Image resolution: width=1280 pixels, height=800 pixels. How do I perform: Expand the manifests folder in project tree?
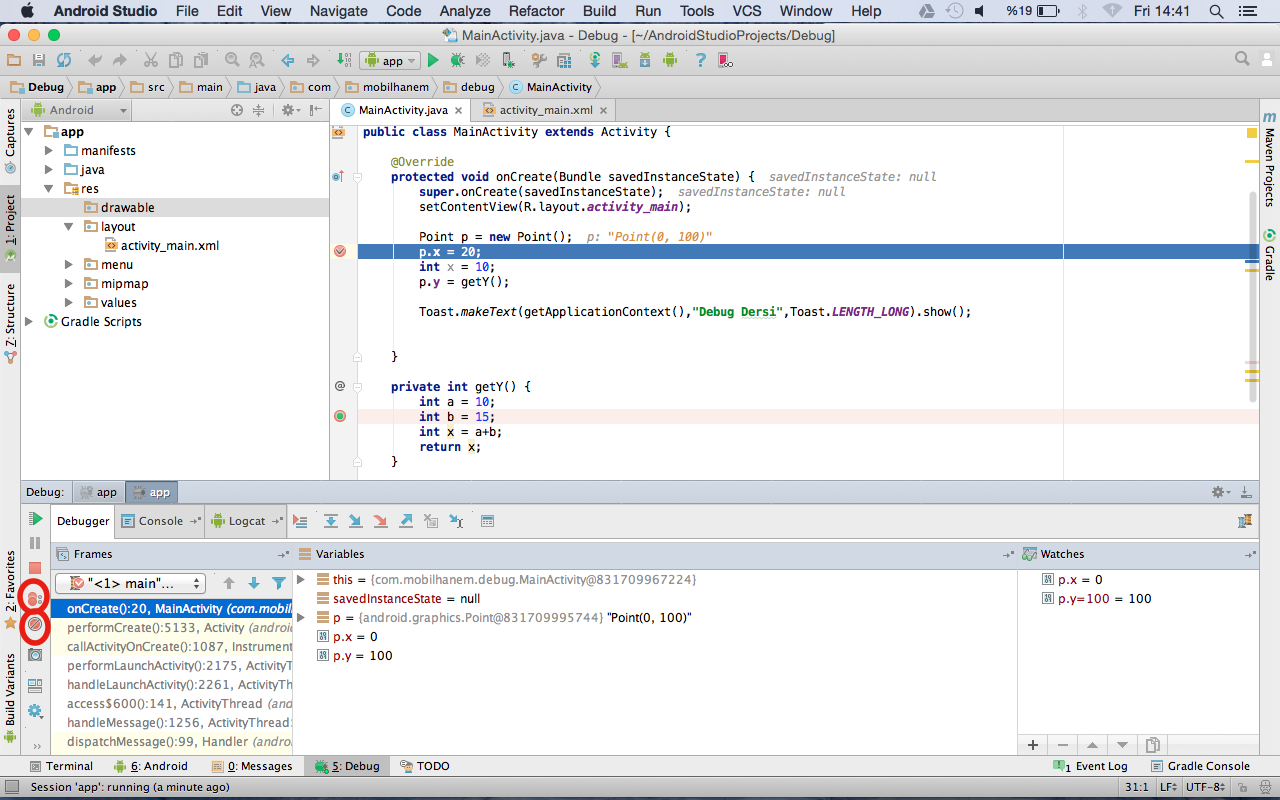point(49,151)
